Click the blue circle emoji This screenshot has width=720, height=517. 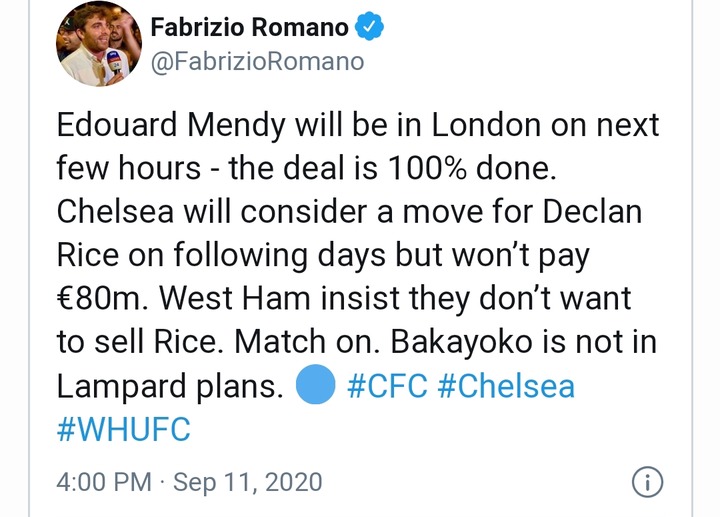tap(315, 386)
